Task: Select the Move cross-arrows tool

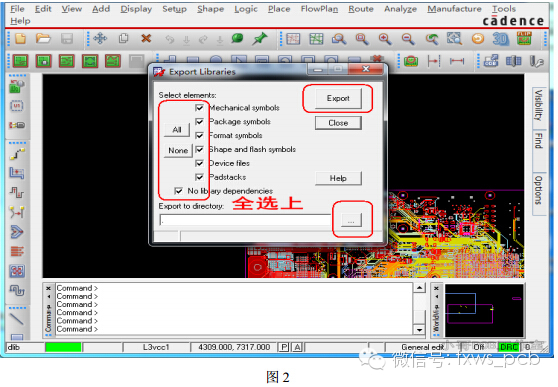Action: point(100,38)
